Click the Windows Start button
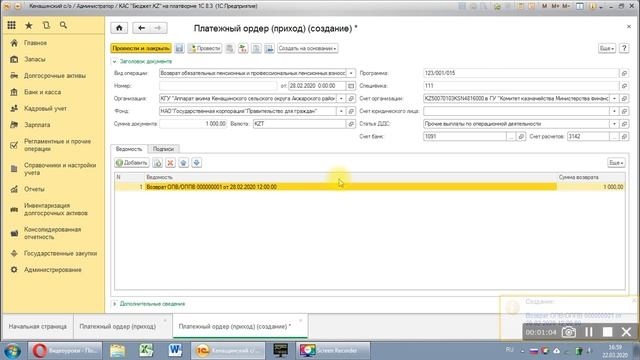This screenshot has height=360, width=640. (x=12, y=351)
